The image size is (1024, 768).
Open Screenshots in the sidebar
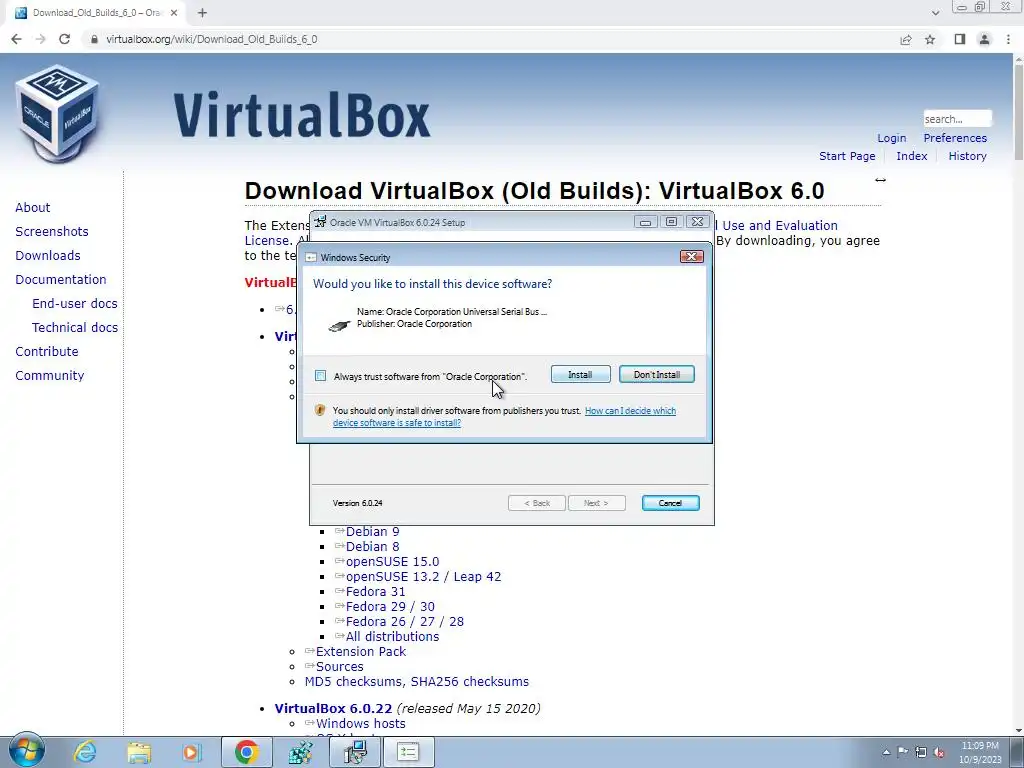pos(52,232)
